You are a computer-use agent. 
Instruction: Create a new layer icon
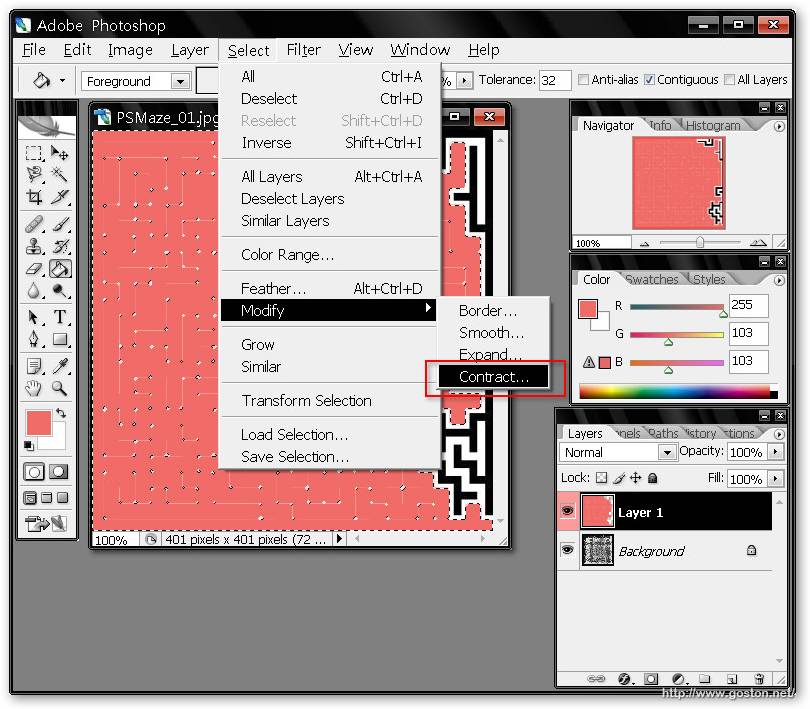[x=731, y=679]
